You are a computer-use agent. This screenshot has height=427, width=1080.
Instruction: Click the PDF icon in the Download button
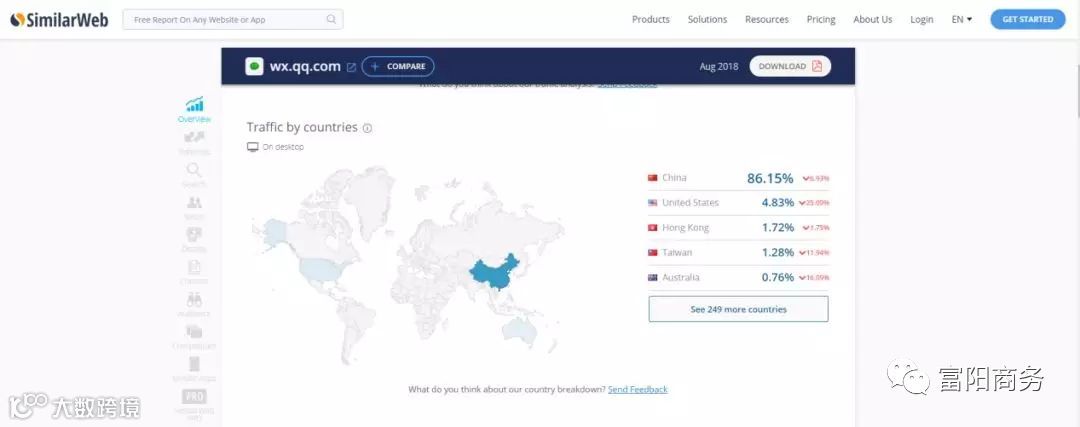point(818,66)
